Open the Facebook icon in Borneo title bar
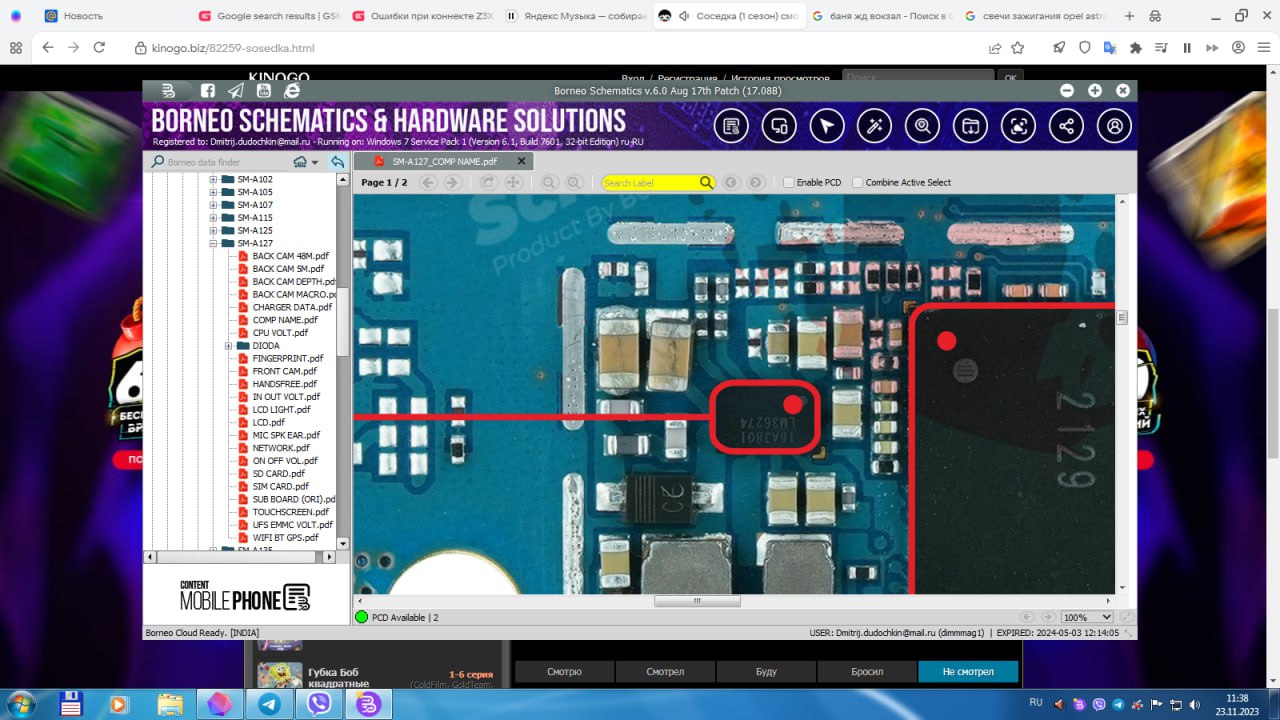The width and height of the screenshot is (1280, 720). point(207,90)
